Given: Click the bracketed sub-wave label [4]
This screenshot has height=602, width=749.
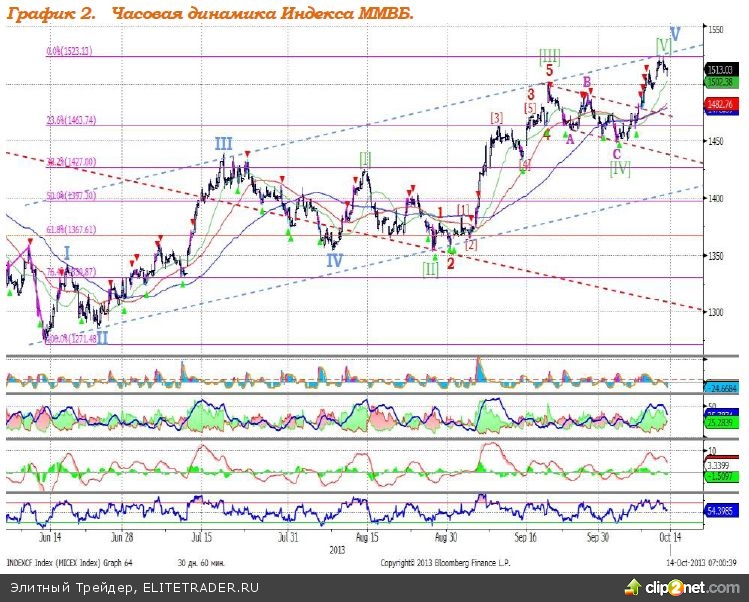Looking at the screenshot, I should tap(525, 165).
